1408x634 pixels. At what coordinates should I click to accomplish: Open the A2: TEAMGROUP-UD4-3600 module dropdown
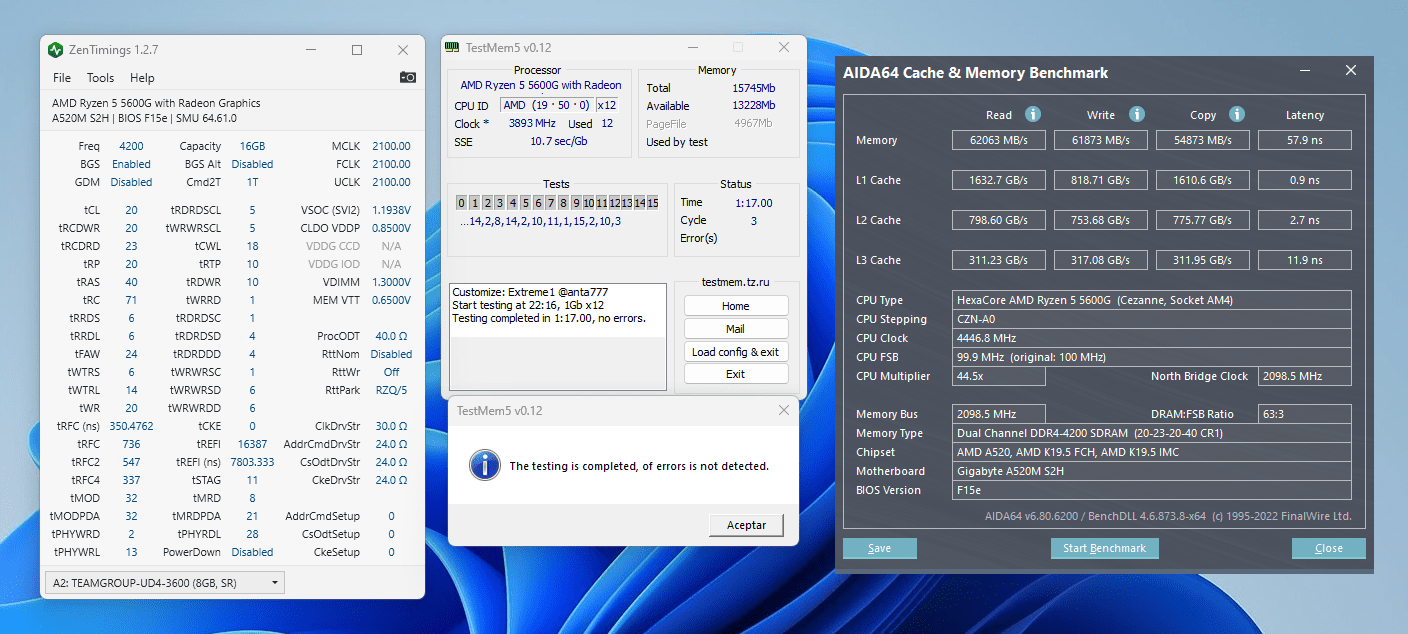(165, 582)
